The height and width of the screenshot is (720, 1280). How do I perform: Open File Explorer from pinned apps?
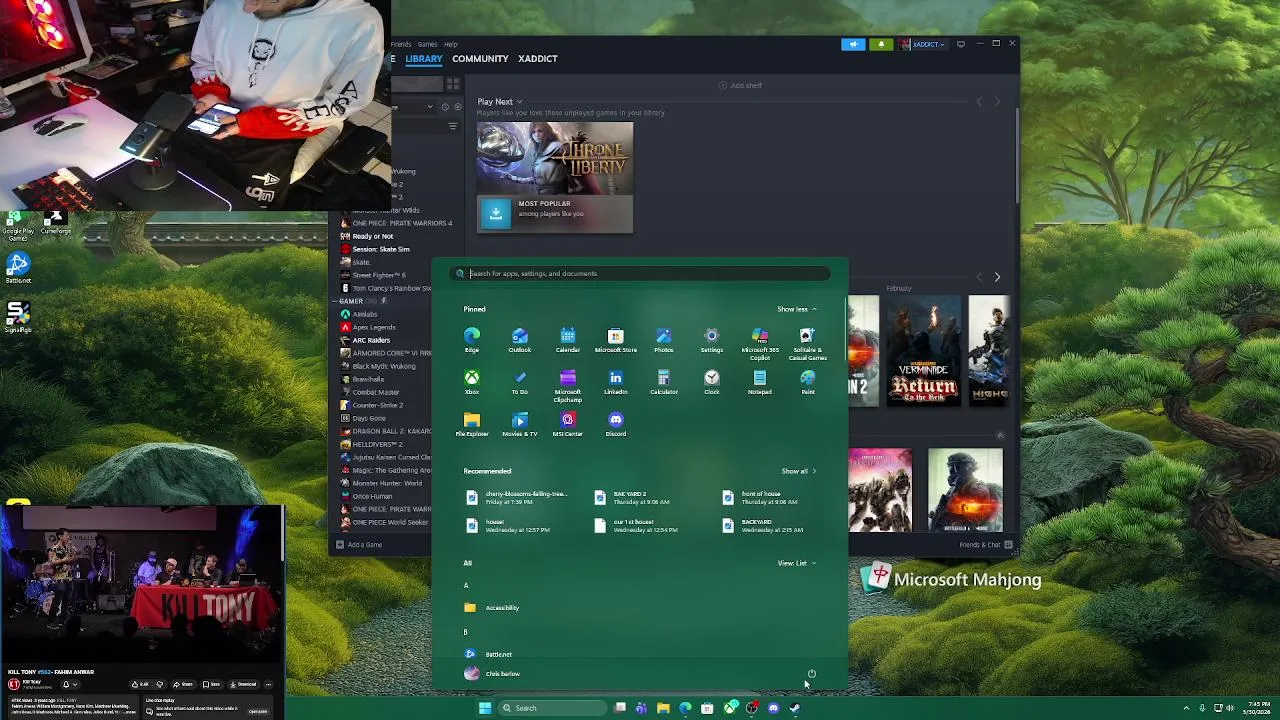(472, 424)
